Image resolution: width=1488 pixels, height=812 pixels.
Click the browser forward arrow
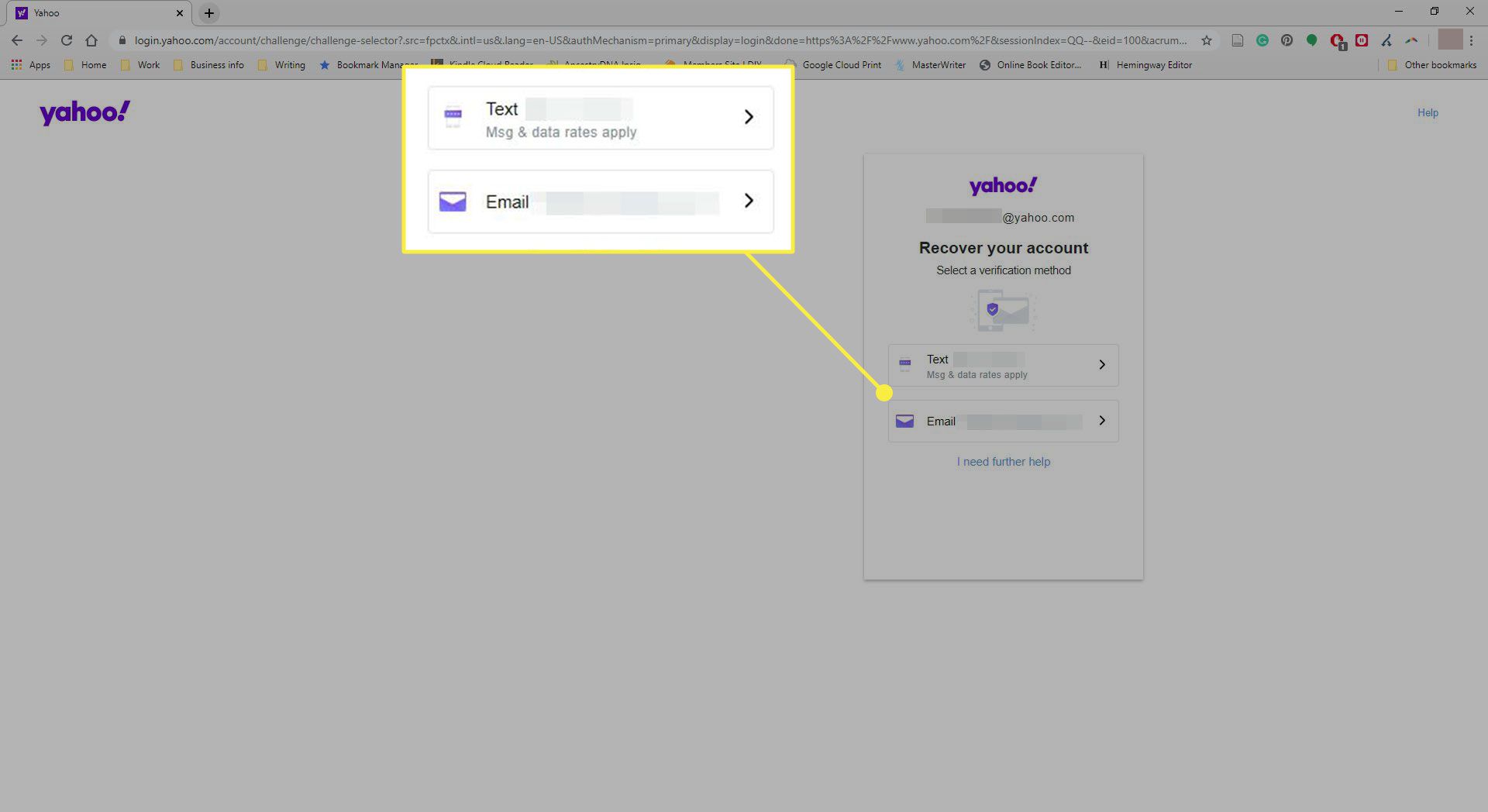42,40
